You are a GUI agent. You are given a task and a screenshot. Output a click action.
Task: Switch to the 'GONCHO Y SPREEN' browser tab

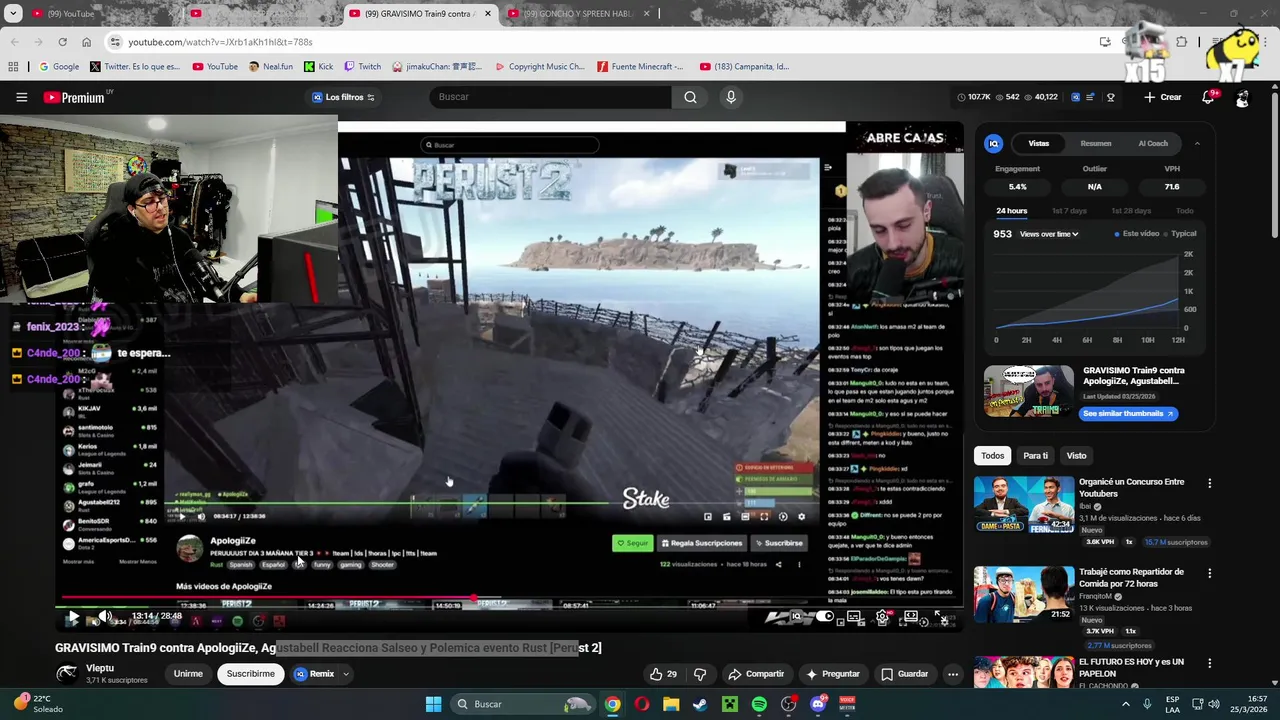coord(579,14)
